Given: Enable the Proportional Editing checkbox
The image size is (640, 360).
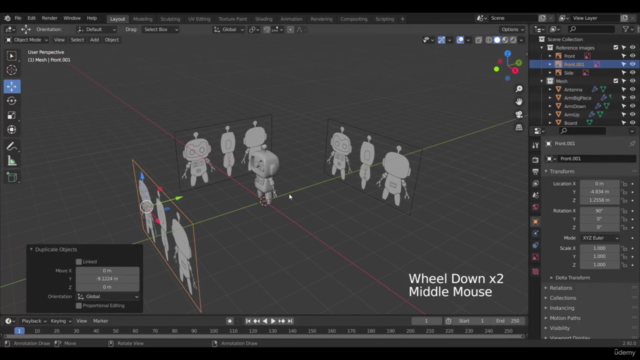Looking at the screenshot, I should (79, 306).
